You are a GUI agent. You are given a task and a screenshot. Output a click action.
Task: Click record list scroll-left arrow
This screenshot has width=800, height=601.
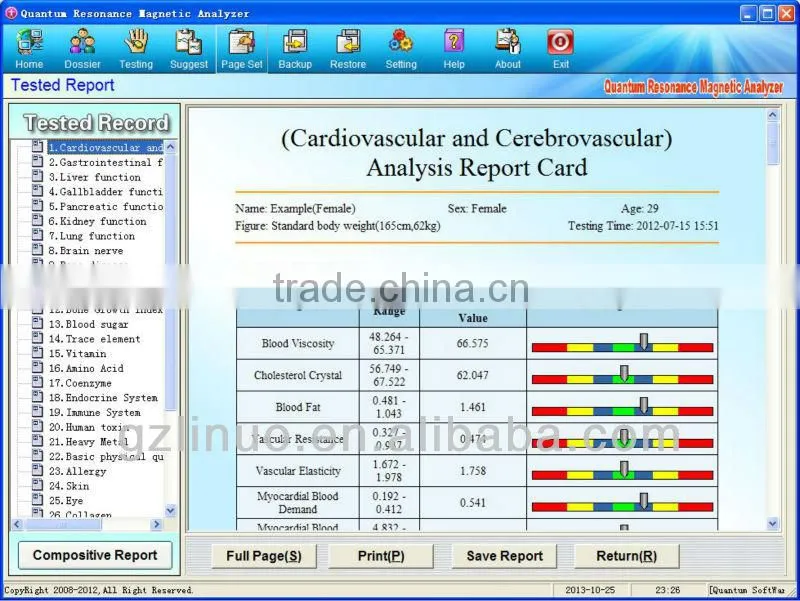click(x=17, y=524)
